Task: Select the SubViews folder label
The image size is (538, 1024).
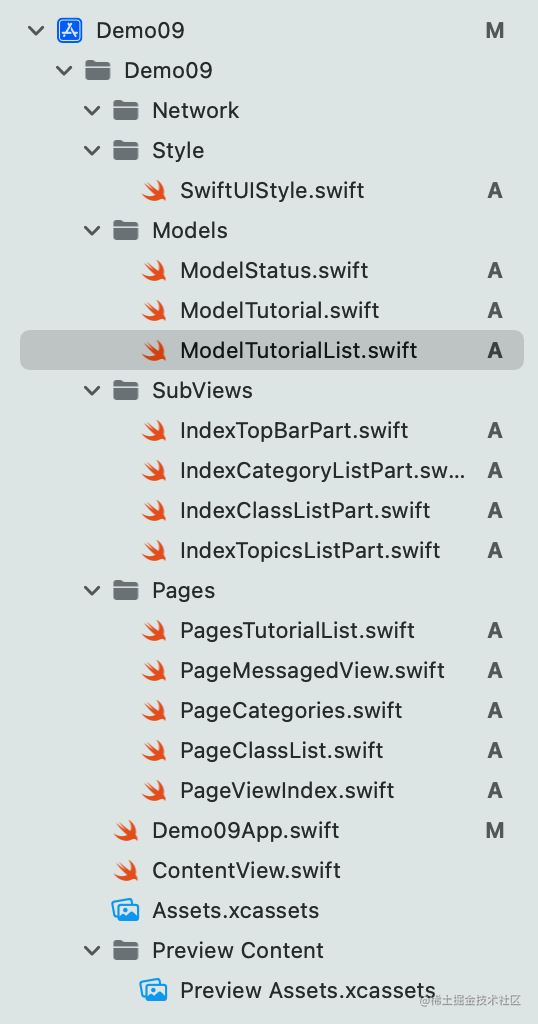Action: (x=202, y=391)
